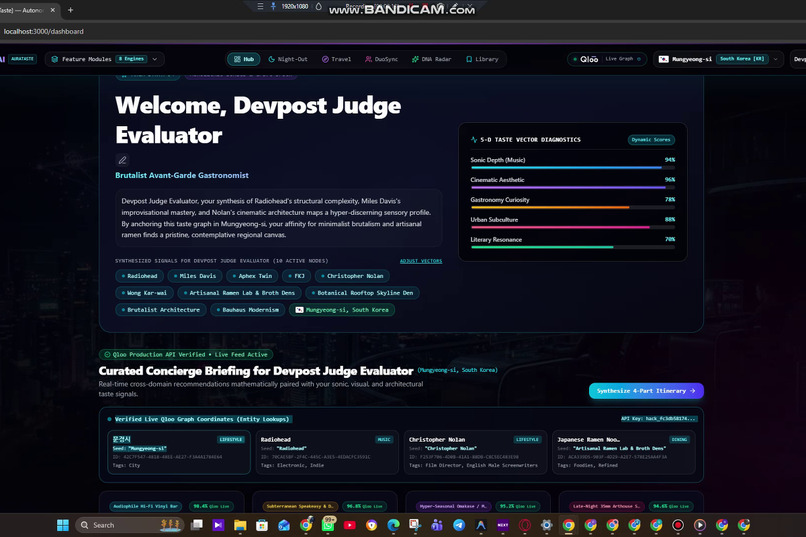
Task: Expand the Mungyeong-si location dropdown chevron
Action: coord(775,59)
